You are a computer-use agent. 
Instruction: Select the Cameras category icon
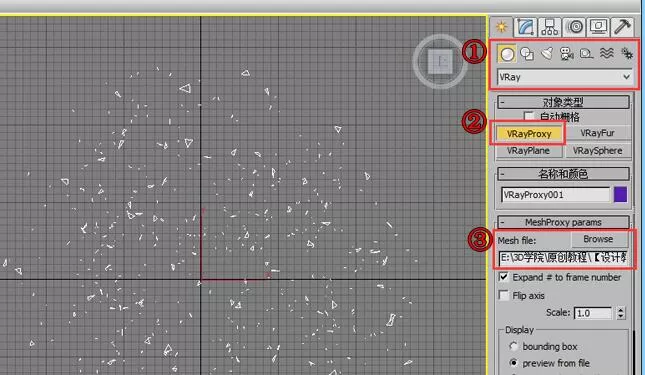point(566,54)
